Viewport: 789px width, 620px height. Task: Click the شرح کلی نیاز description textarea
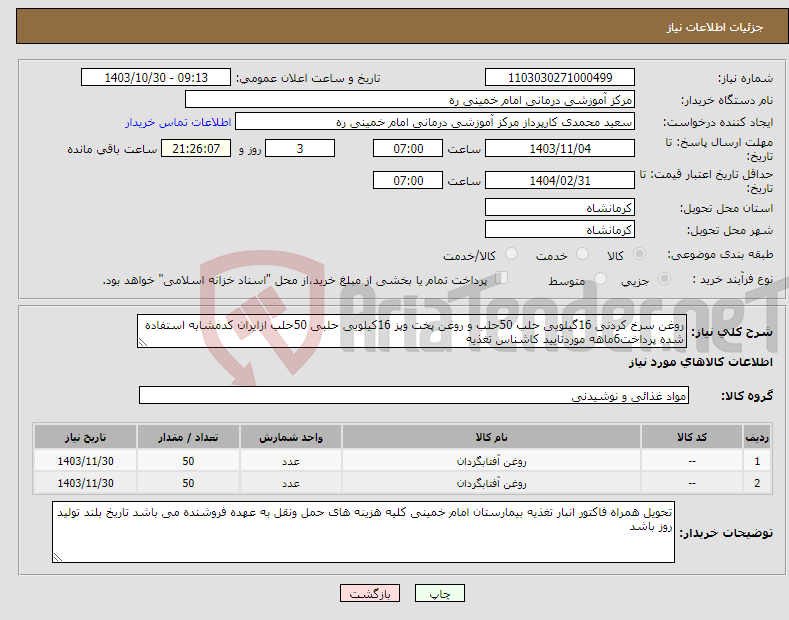click(x=412, y=331)
